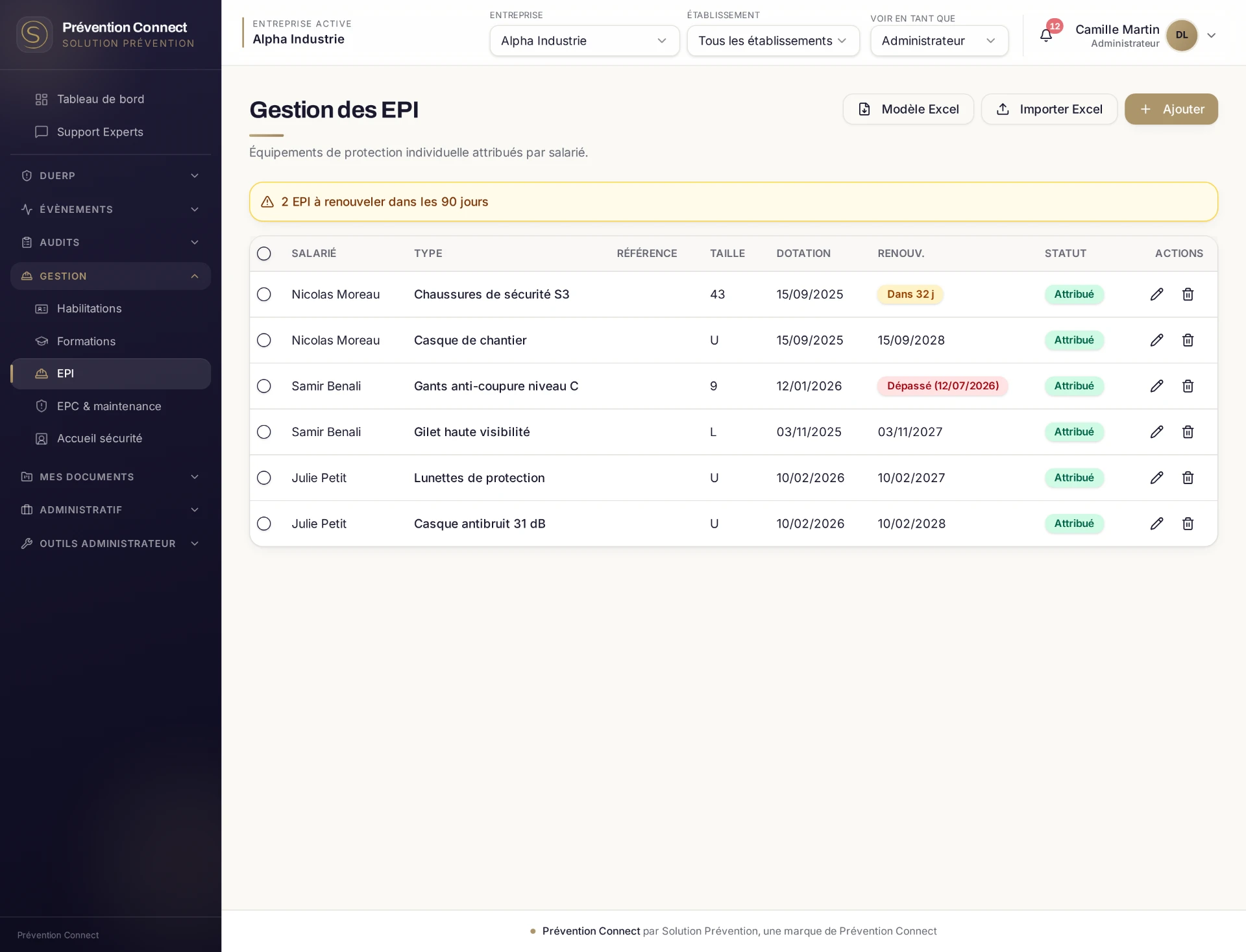1246x952 pixels.
Task: Edit the Lunettes de protection row
Action: click(1156, 478)
